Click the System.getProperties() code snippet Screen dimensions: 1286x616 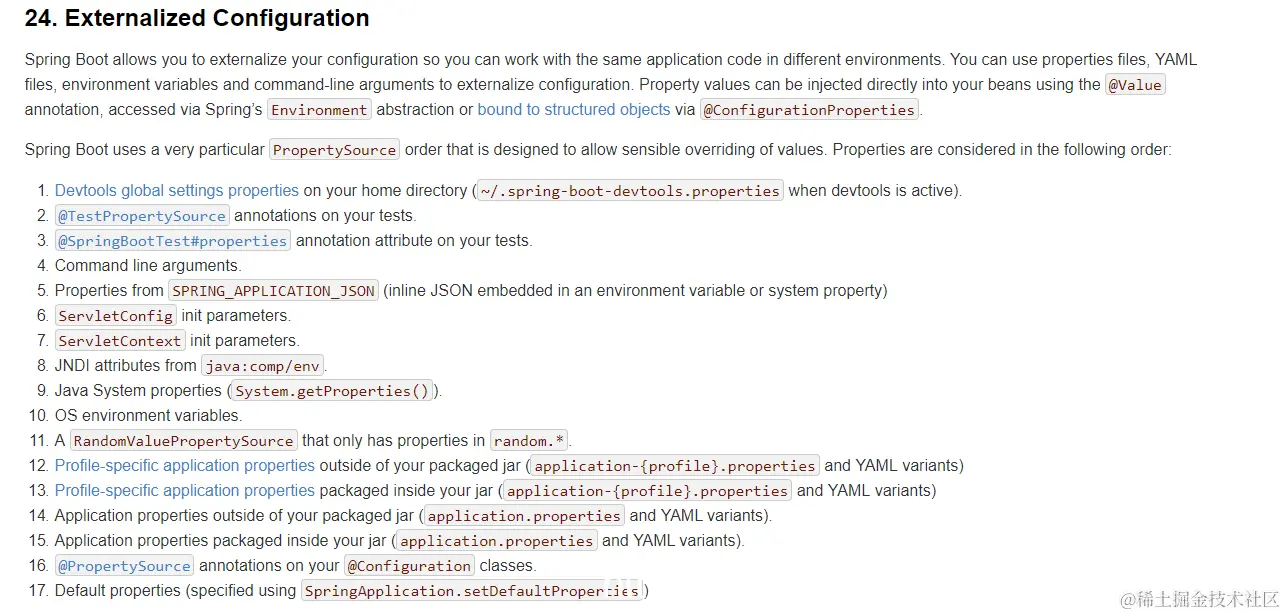[x=332, y=391]
